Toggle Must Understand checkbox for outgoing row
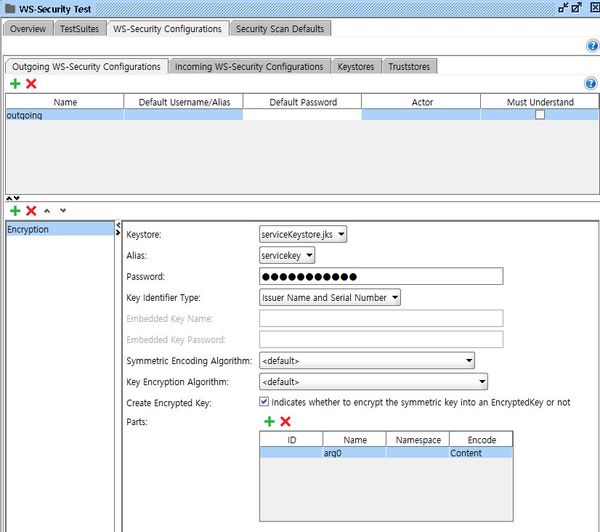The height and width of the screenshot is (532, 600). click(x=540, y=115)
